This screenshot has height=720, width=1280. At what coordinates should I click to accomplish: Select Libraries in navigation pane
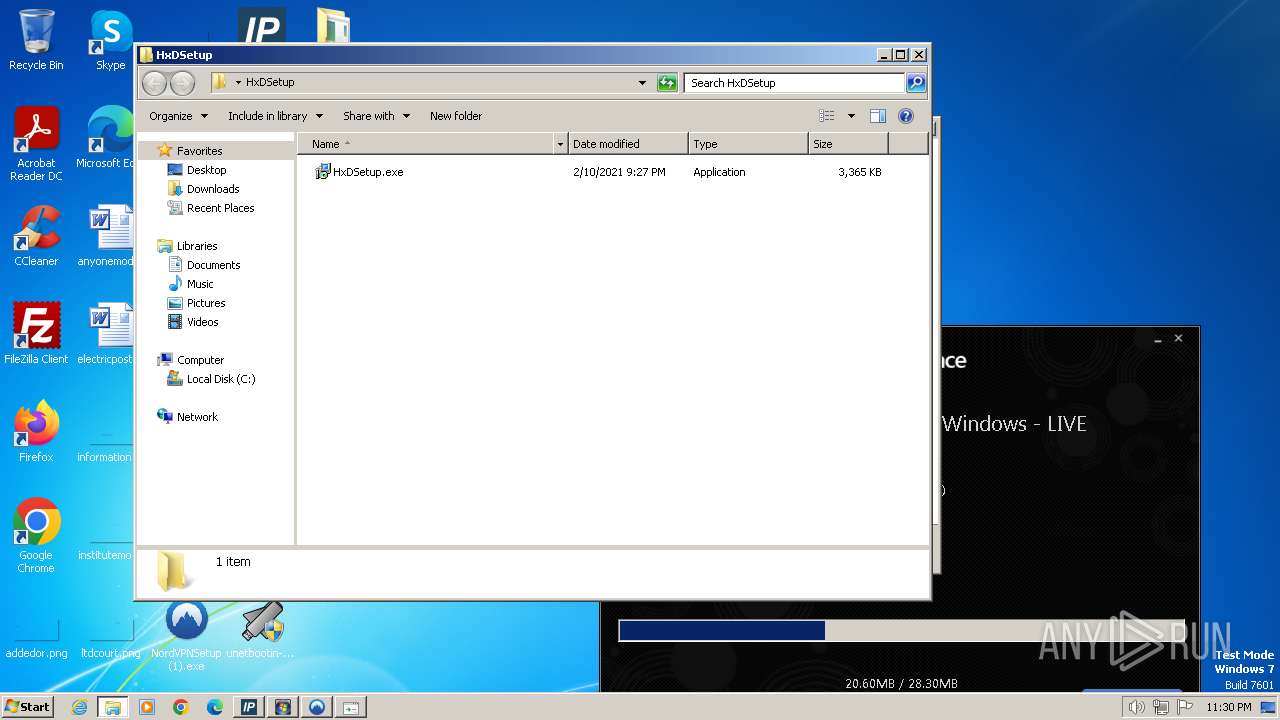point(196,246)
